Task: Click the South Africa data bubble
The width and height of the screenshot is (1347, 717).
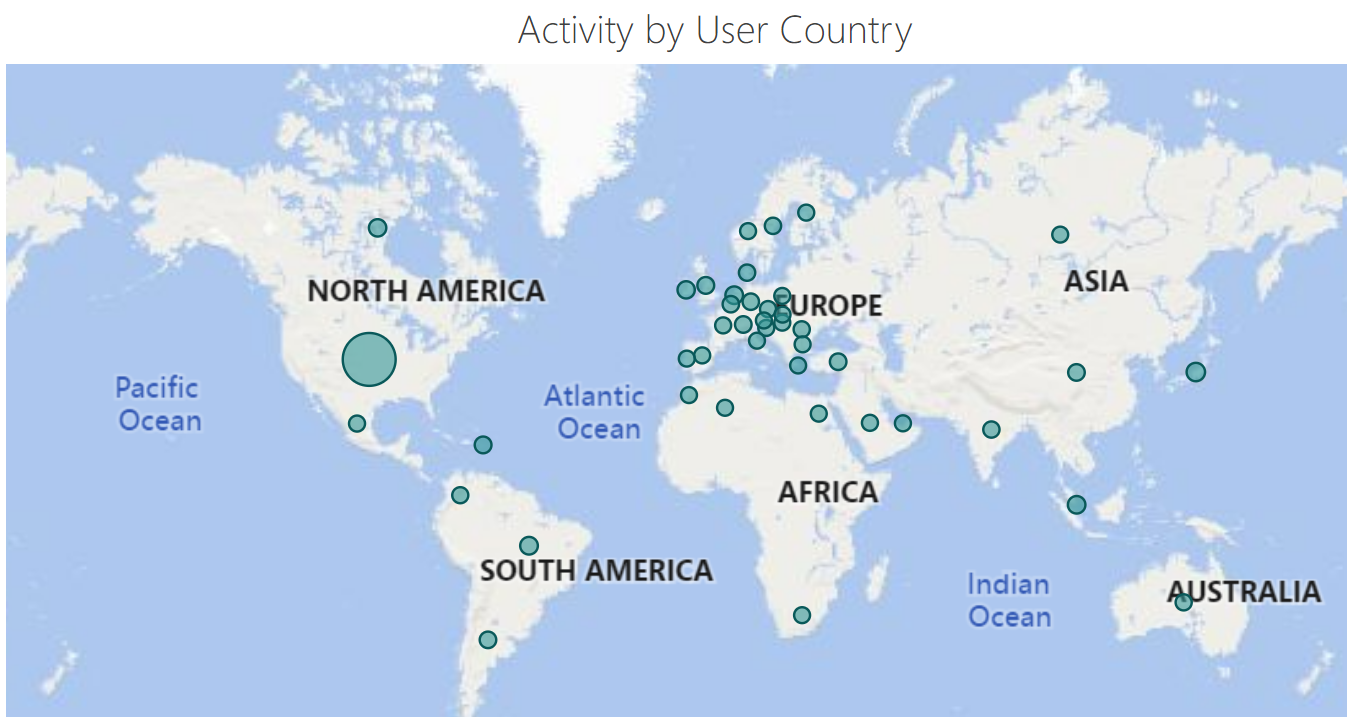Action: [802, 615]
